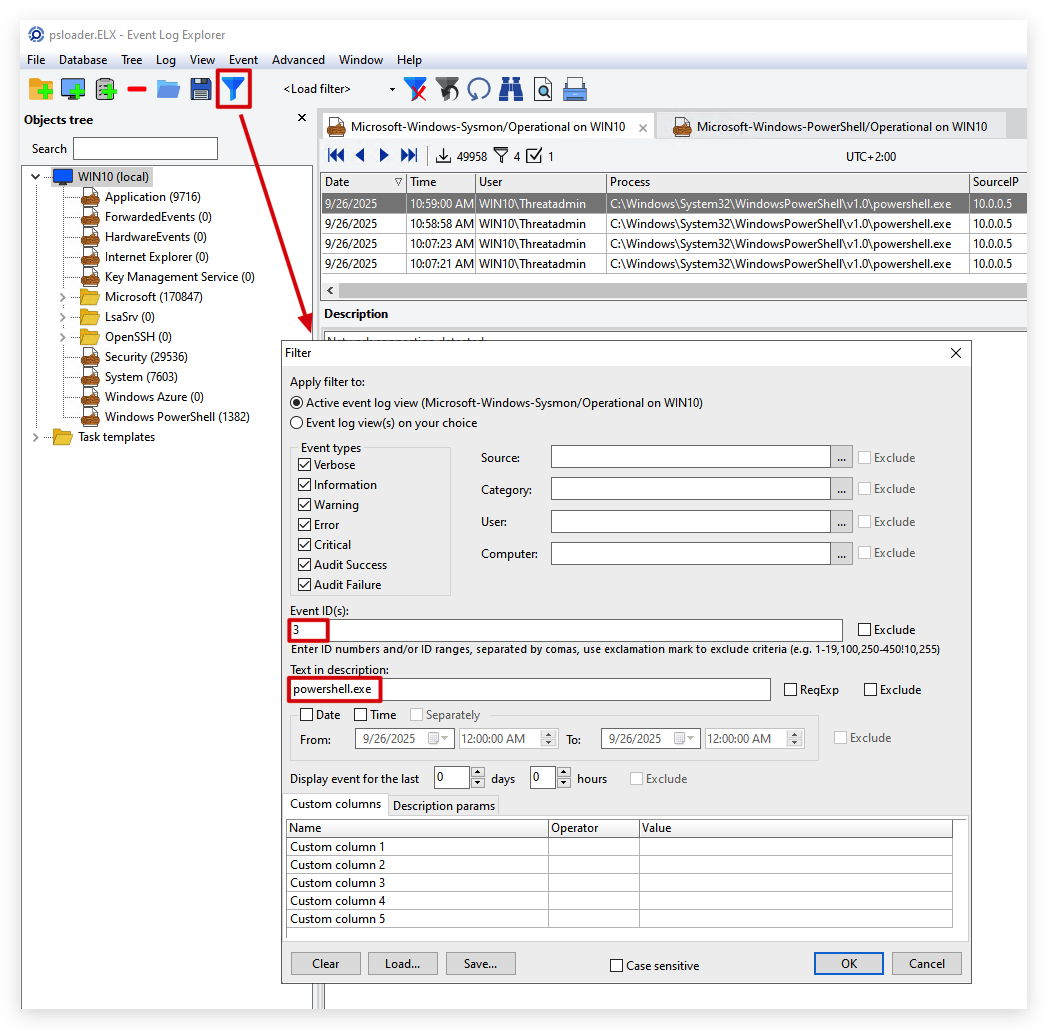Screen dimensions: 1047x1029
Task: Click the floppy disk save icon
Action: click(x=200, y=89)
